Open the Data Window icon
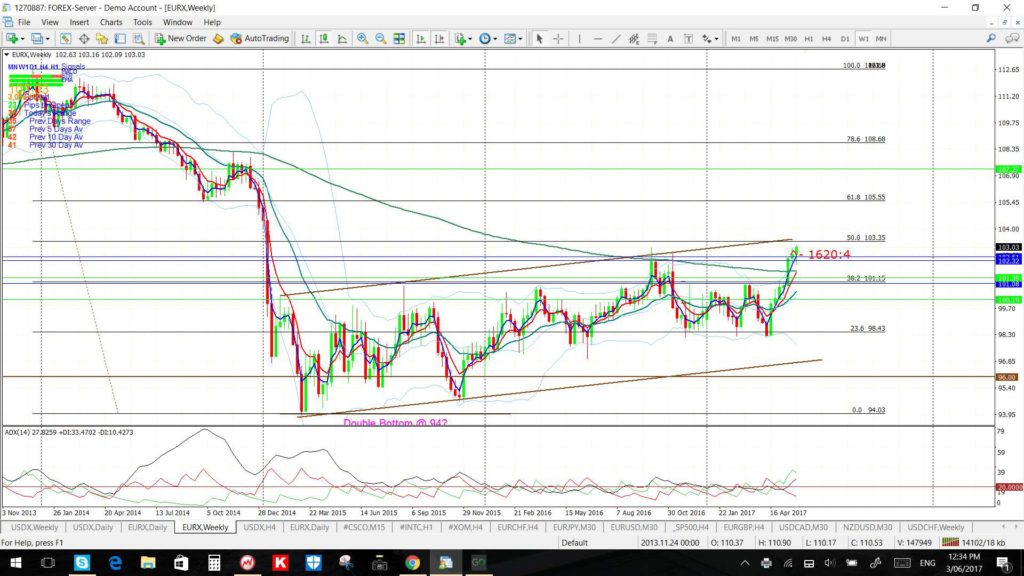The height and width of the screenshot is (576, 1024). 84,39
